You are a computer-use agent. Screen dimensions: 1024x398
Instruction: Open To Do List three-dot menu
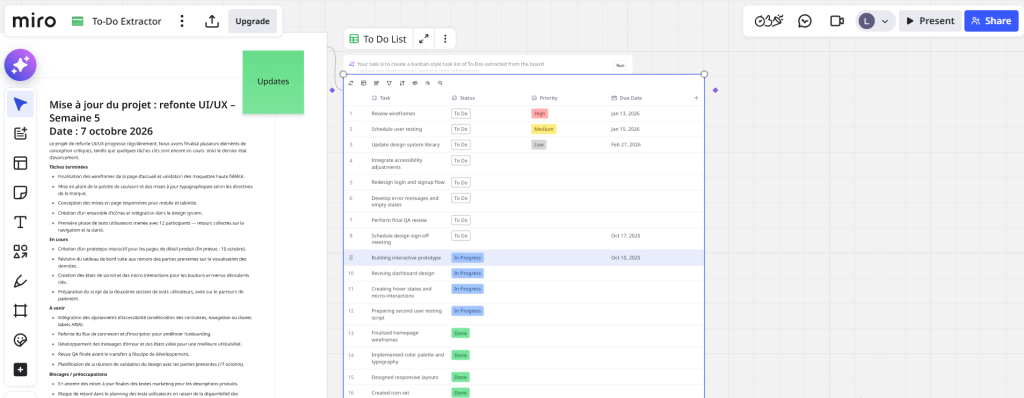point(445,39)
